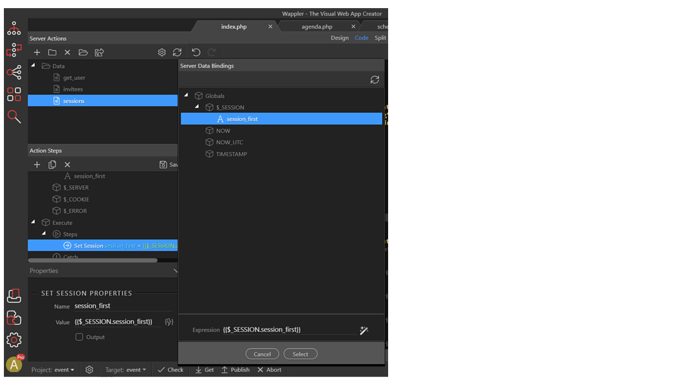This screenshot has height=388, width=690.
Task: Switch to Split view
Action: [x=380, y=38]
